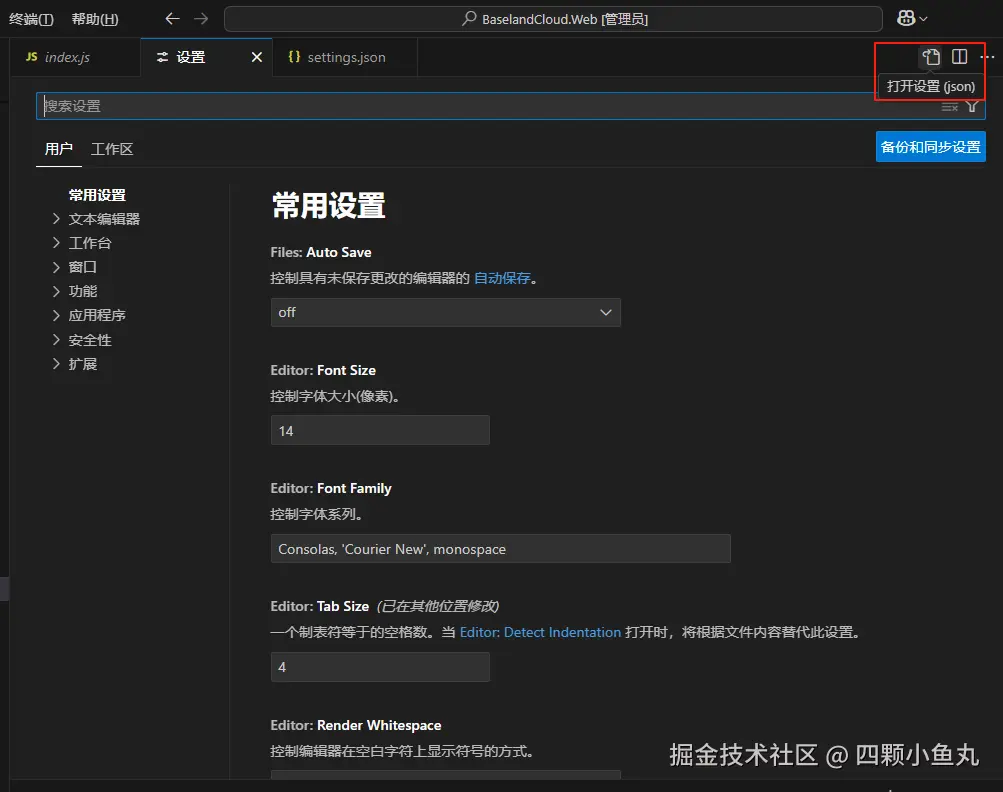Screen dimensions: 1003x792
Task: Split the editor using the split icon
Action: click(x=958, y=57)
